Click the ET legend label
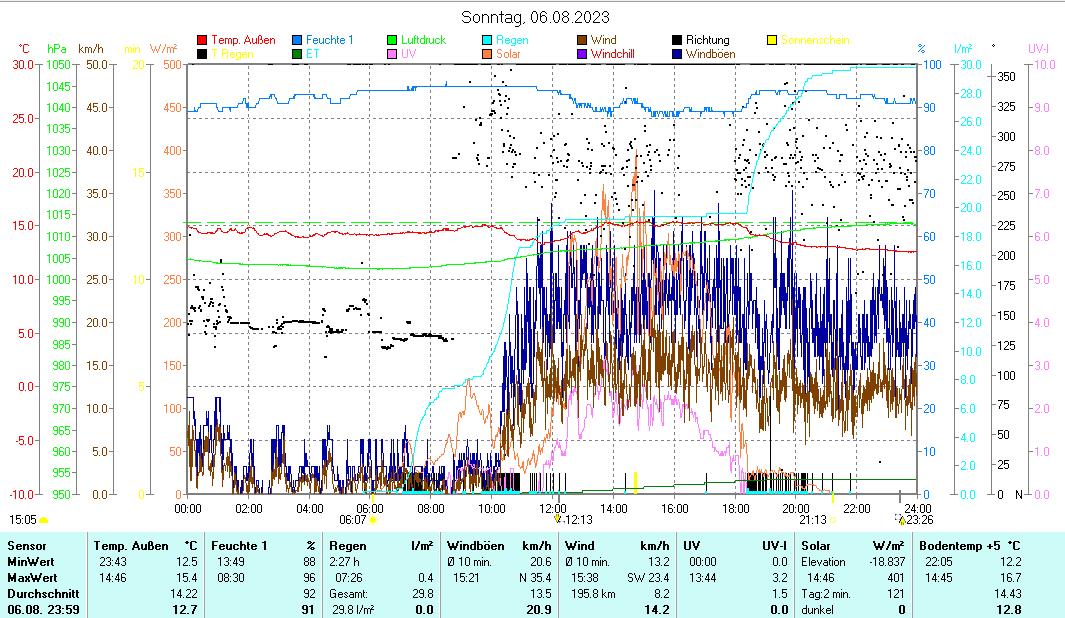 coord(313,54)
